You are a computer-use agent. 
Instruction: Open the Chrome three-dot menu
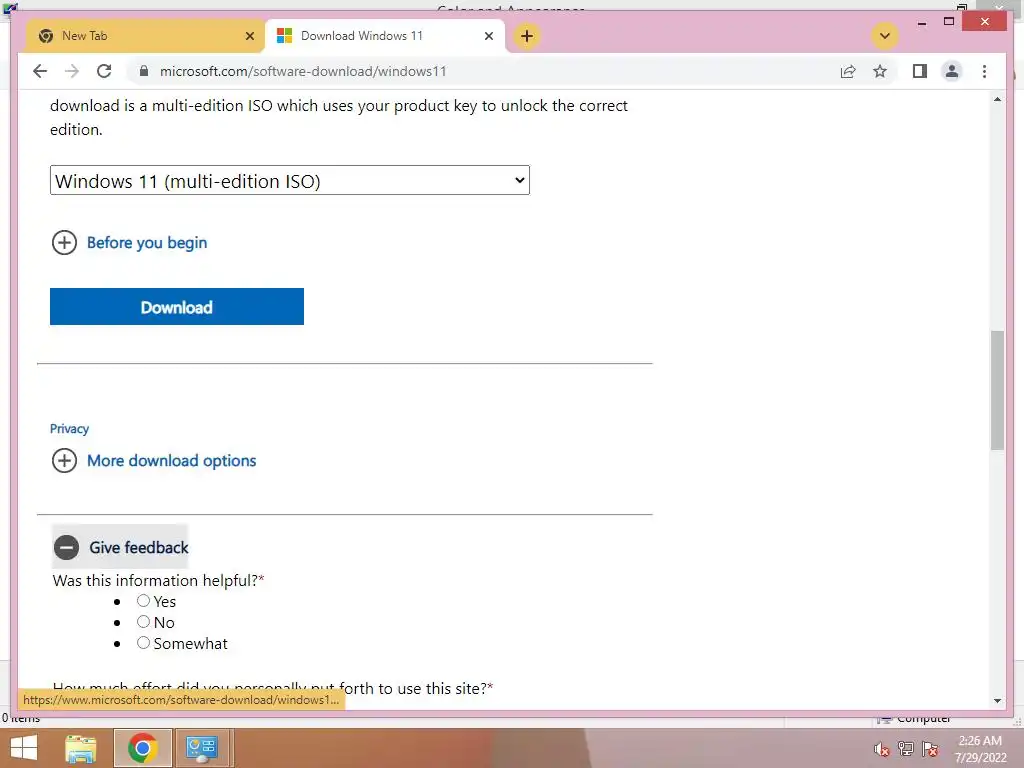[984, 71]
